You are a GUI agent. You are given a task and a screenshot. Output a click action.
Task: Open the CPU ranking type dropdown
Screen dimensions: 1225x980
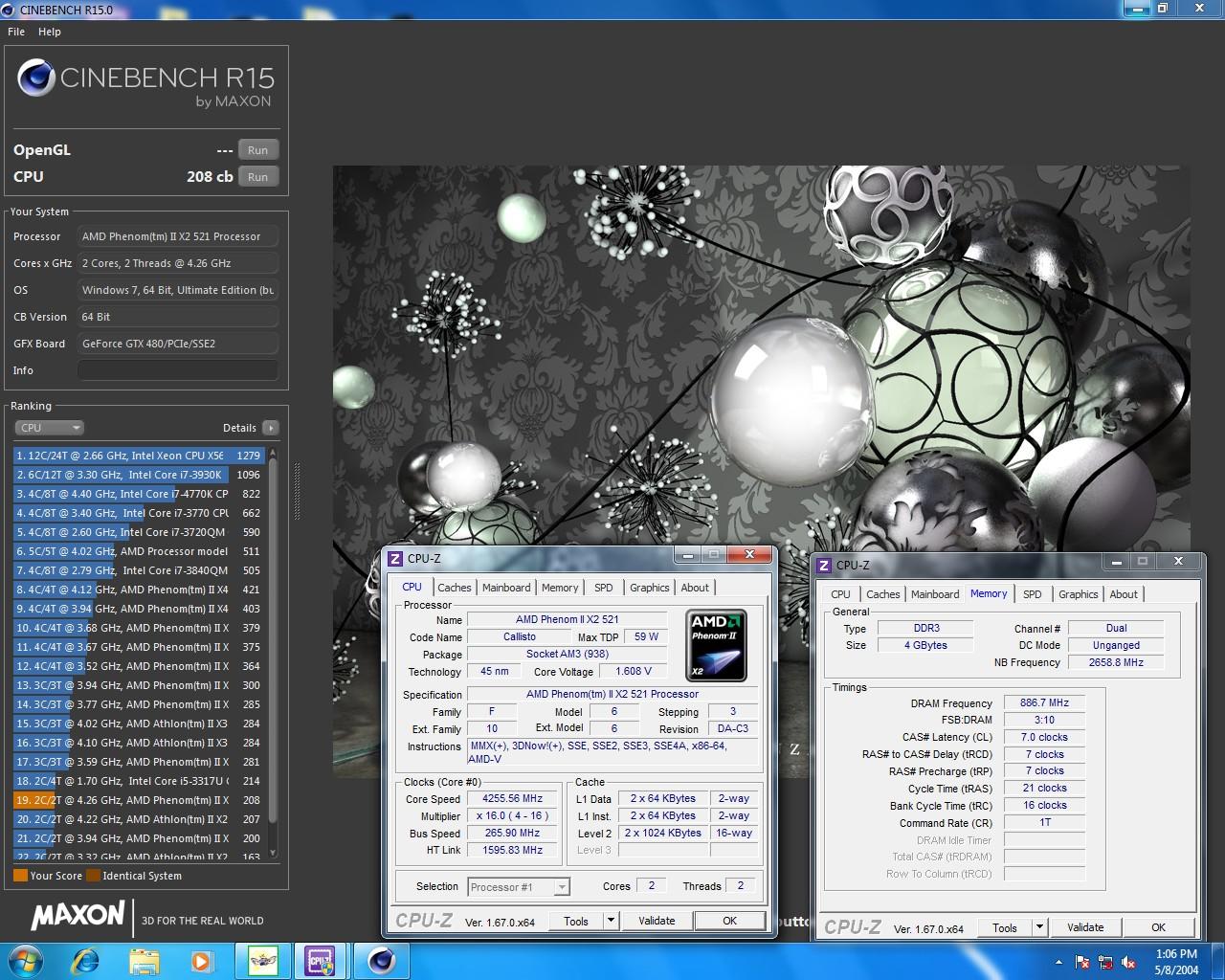click(49, 428)
